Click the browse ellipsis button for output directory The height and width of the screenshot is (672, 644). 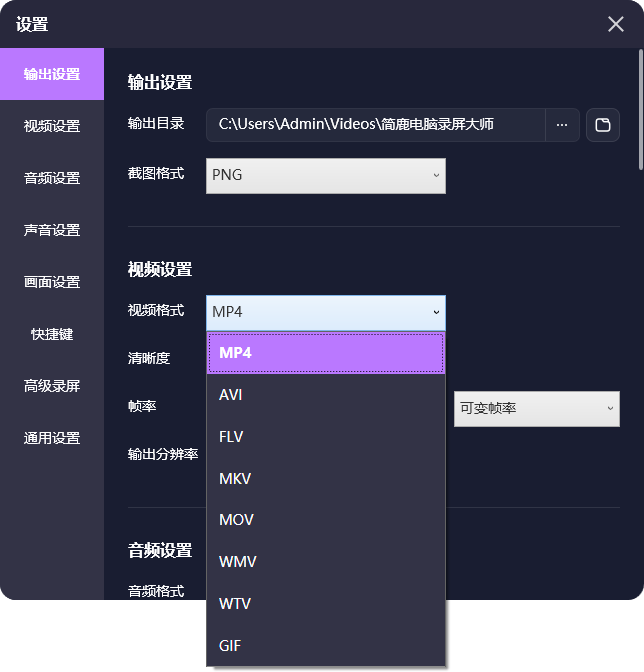(x=562, y=125)
